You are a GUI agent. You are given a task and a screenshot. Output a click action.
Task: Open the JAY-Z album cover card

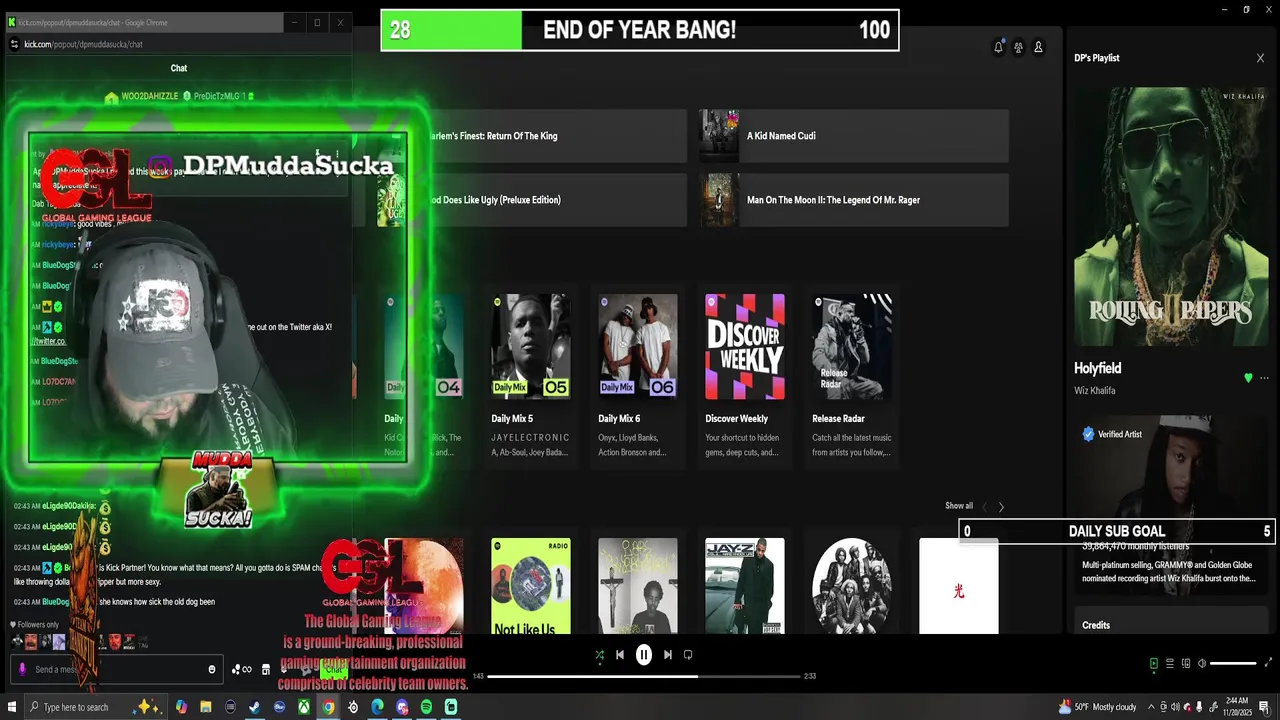click(745, 586)
